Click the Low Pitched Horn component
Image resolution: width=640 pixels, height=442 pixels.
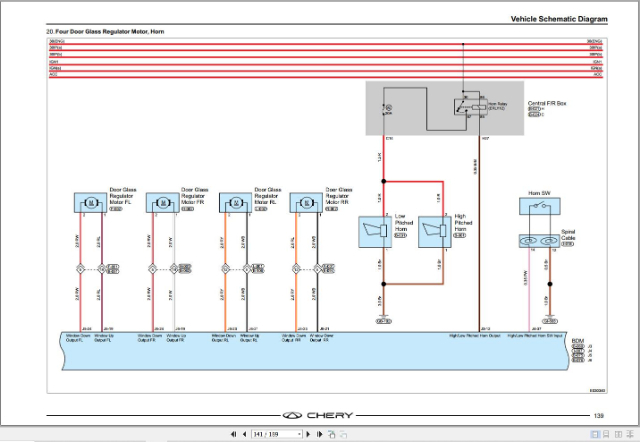[x=375, y=232]
